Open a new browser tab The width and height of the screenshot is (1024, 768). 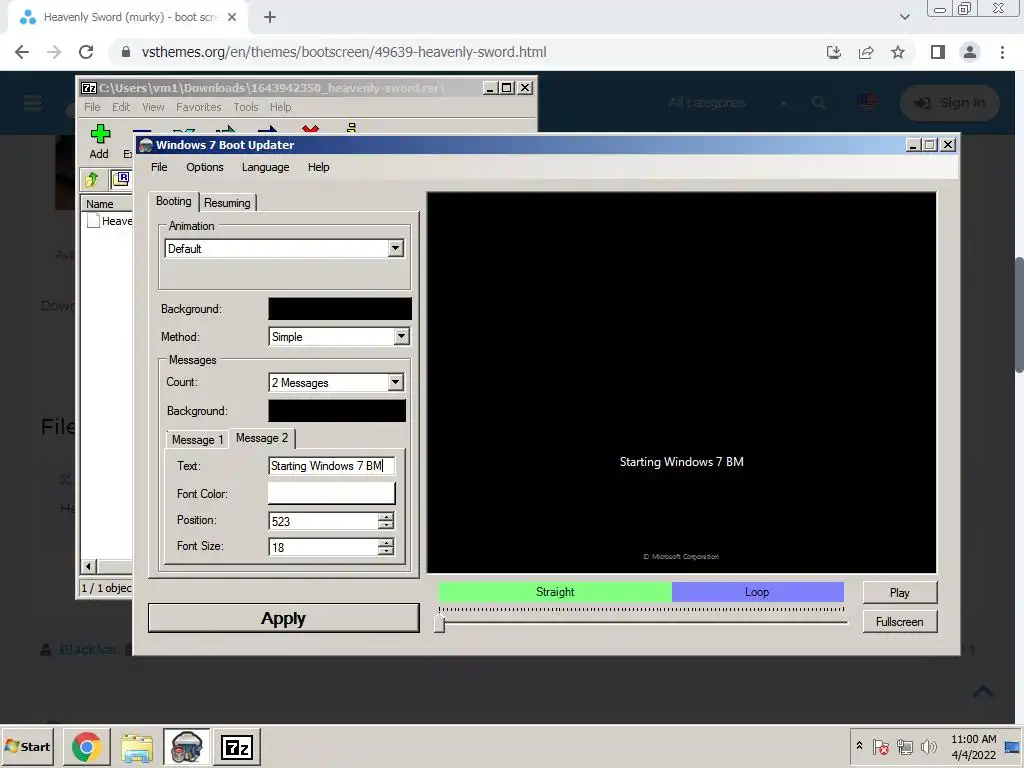tap(270, 17)
